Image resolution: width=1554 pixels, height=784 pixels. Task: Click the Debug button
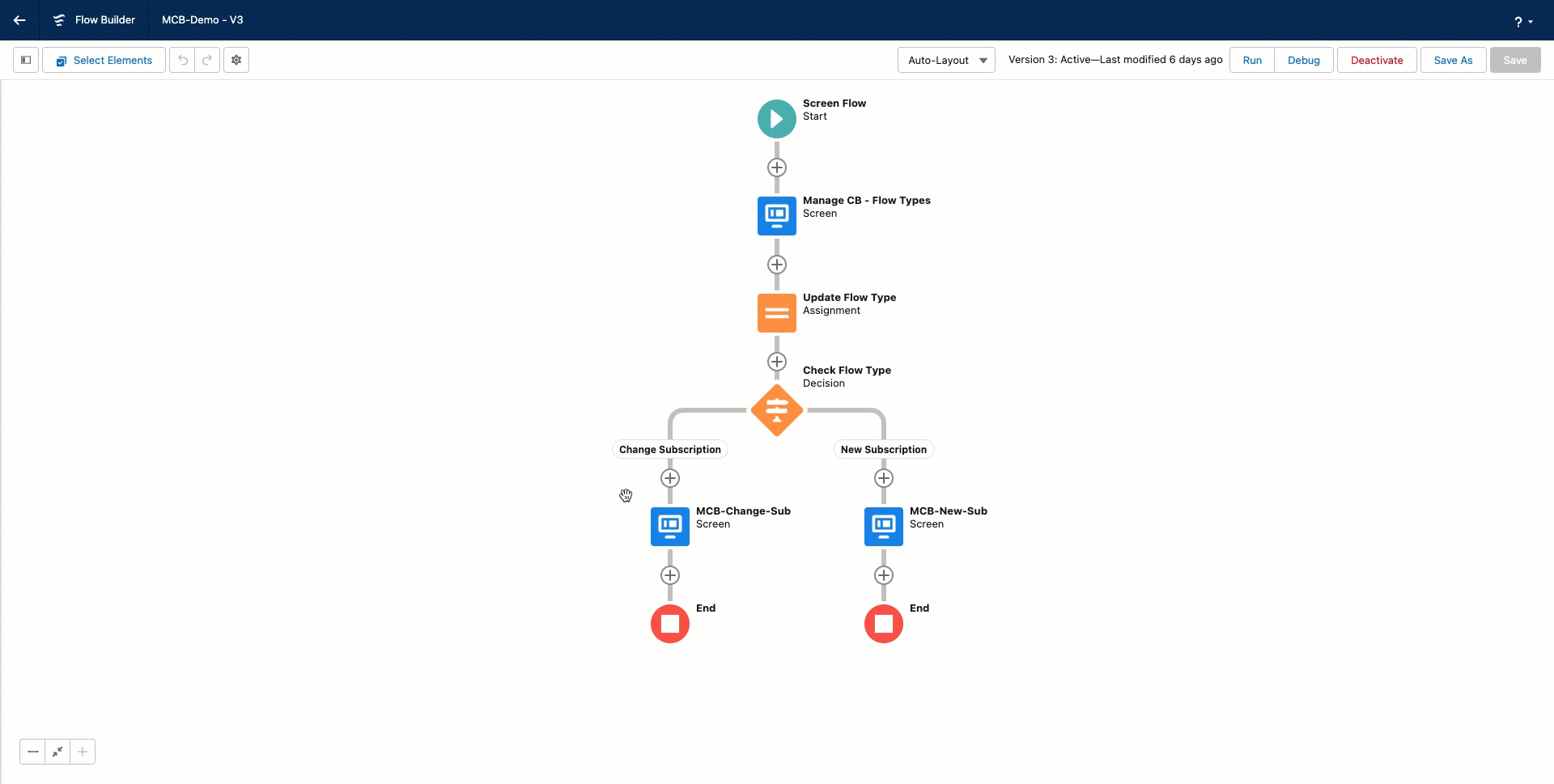(x=1303, y=60)
